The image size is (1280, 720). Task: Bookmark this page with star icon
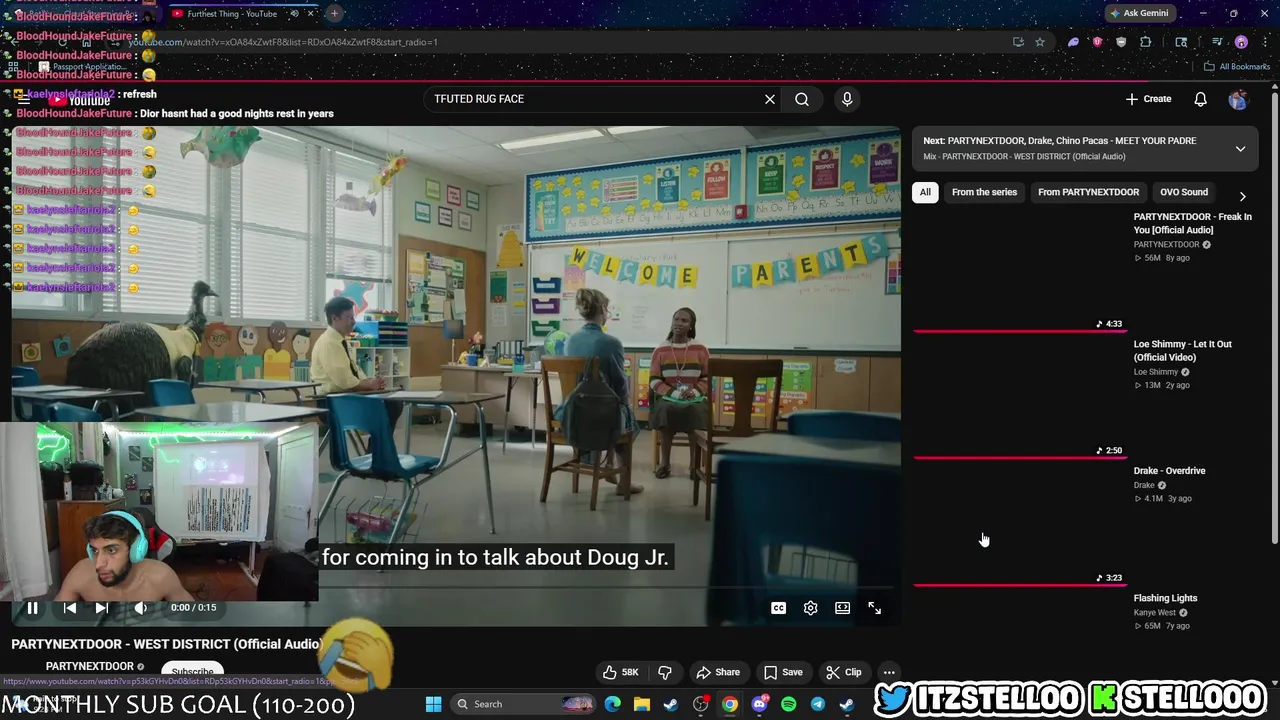[1040, 42]
